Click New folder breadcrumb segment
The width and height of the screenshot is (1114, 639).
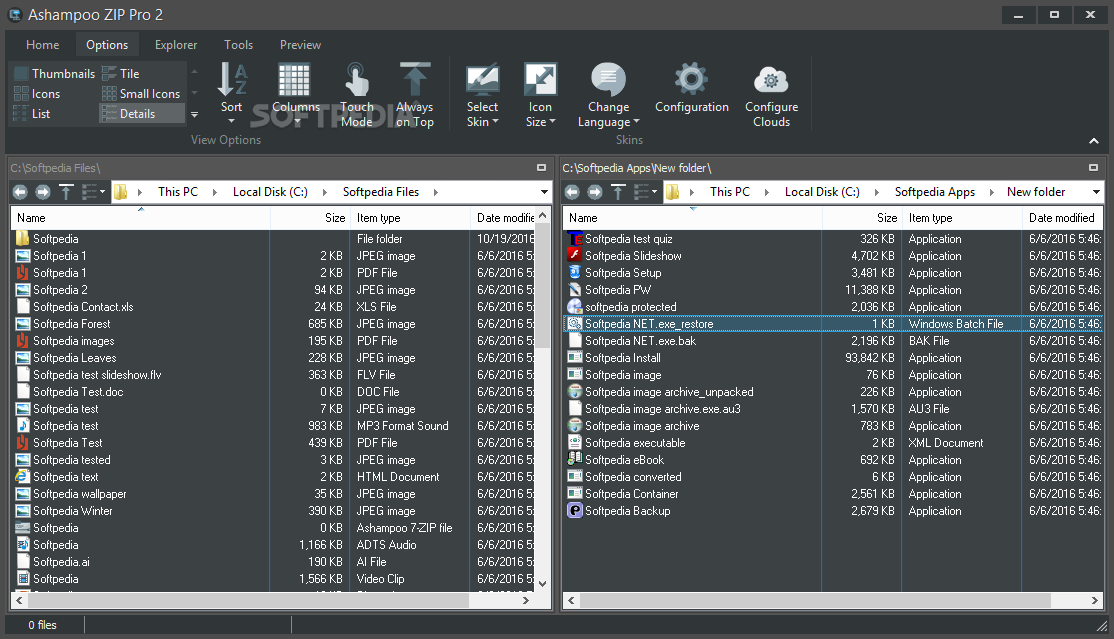1036,192
